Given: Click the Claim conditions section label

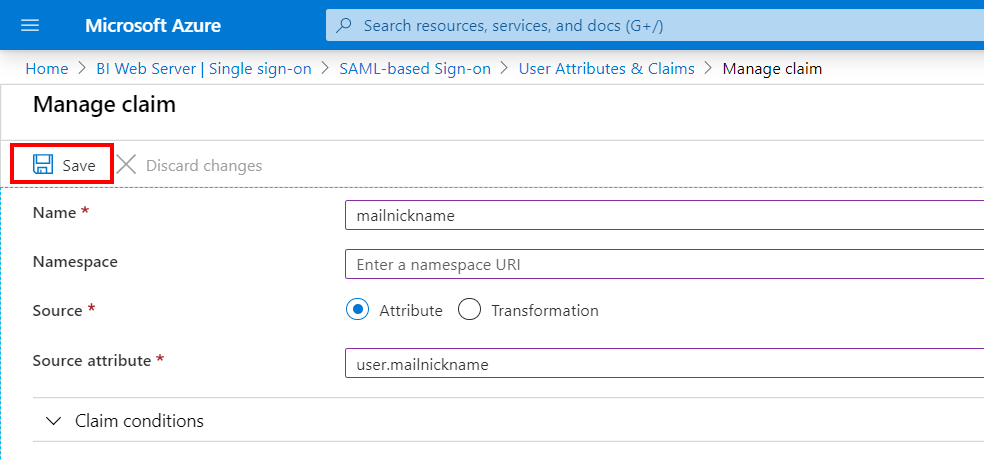Looking at the screenshot, I should pos(139,421).
